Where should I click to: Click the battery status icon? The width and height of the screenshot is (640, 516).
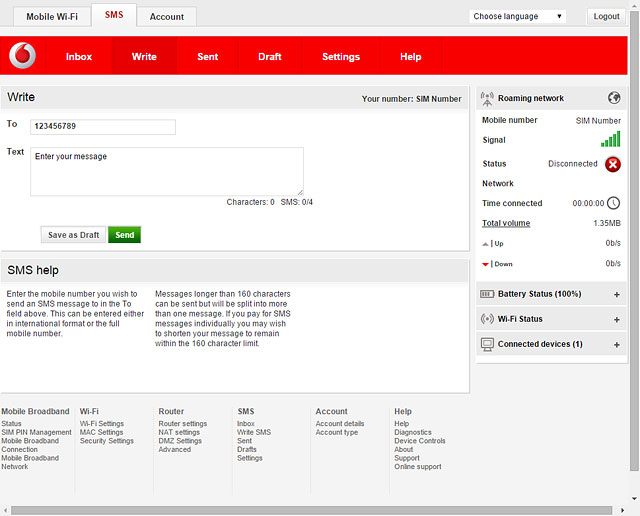pos(487,294)
